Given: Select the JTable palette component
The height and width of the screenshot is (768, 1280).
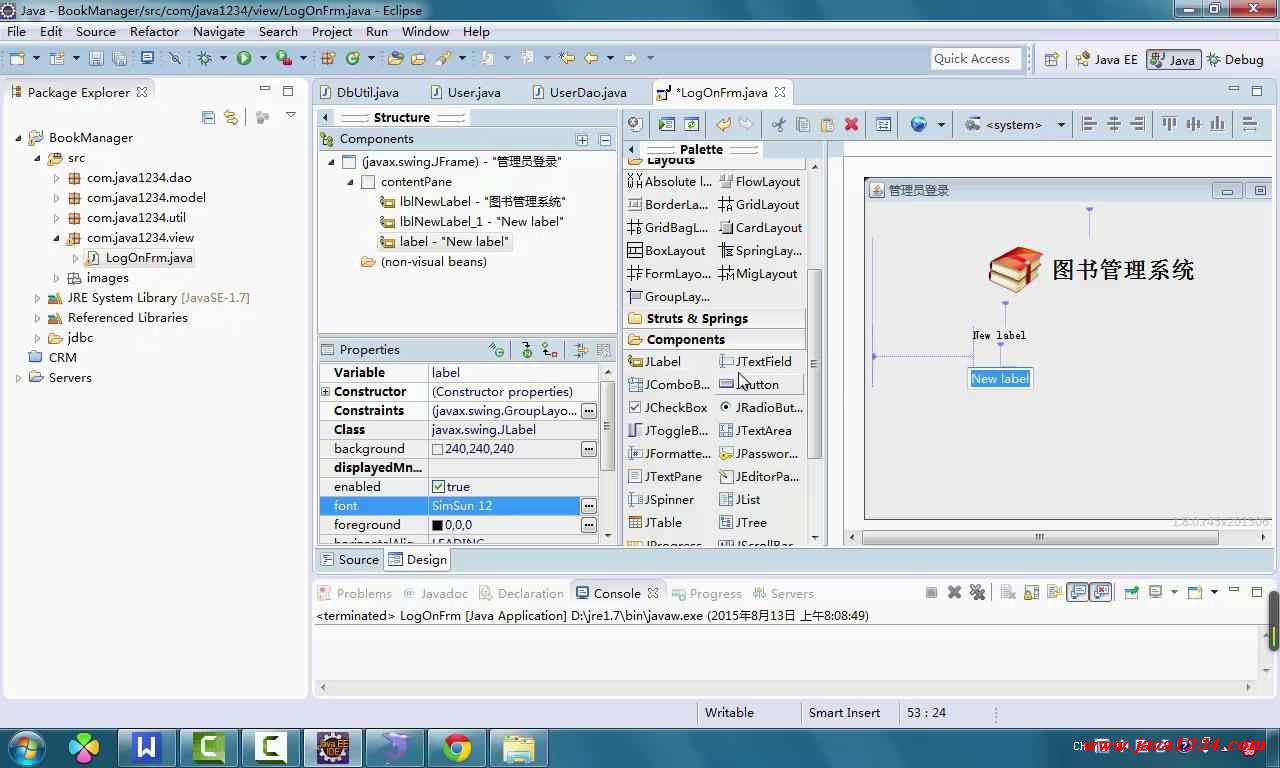Looking at the screenshot, I should point(655,522).
